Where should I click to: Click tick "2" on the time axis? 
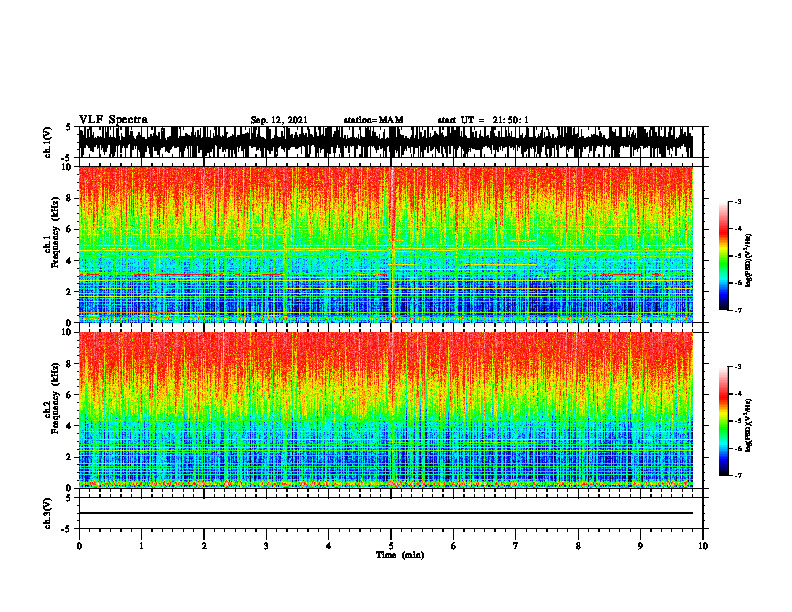(x=204, y=546)
